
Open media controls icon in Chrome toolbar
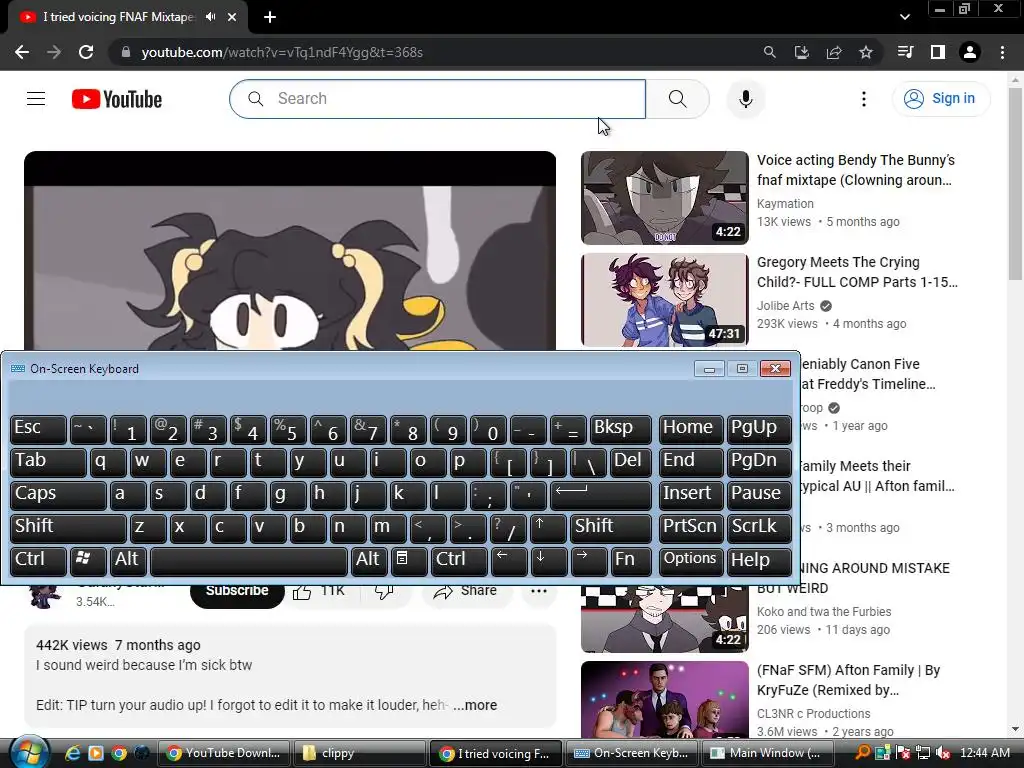[905, 52]
